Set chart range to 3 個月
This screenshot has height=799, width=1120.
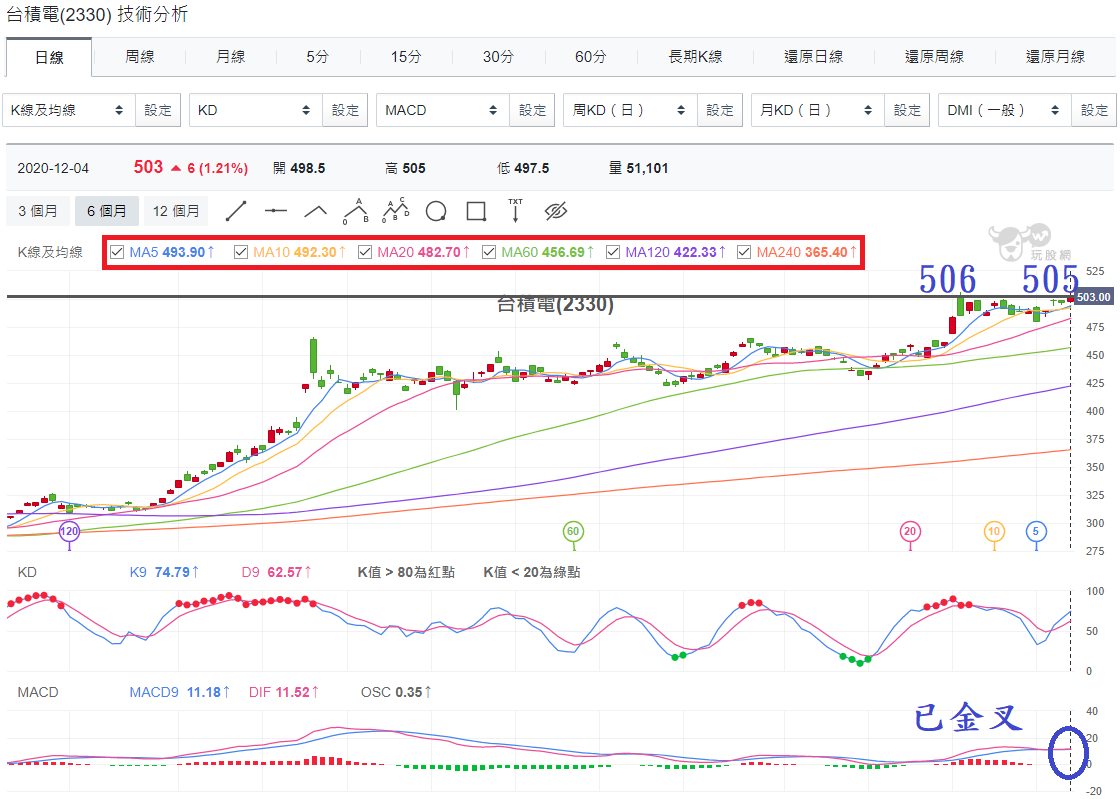[38, 211]
